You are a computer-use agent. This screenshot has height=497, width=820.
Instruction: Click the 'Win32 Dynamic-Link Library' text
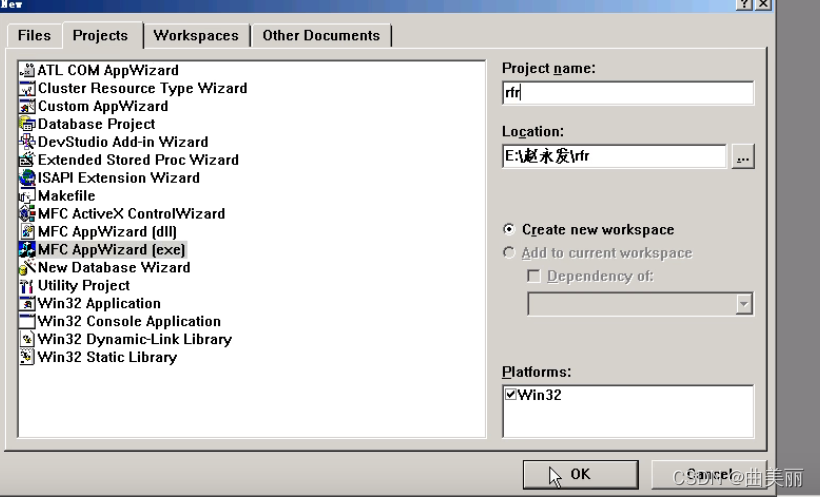coord(135,339)
